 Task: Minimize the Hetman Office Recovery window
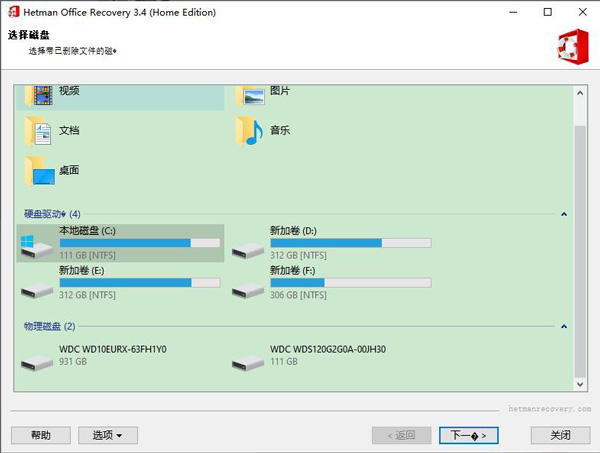tap(513, 12)
